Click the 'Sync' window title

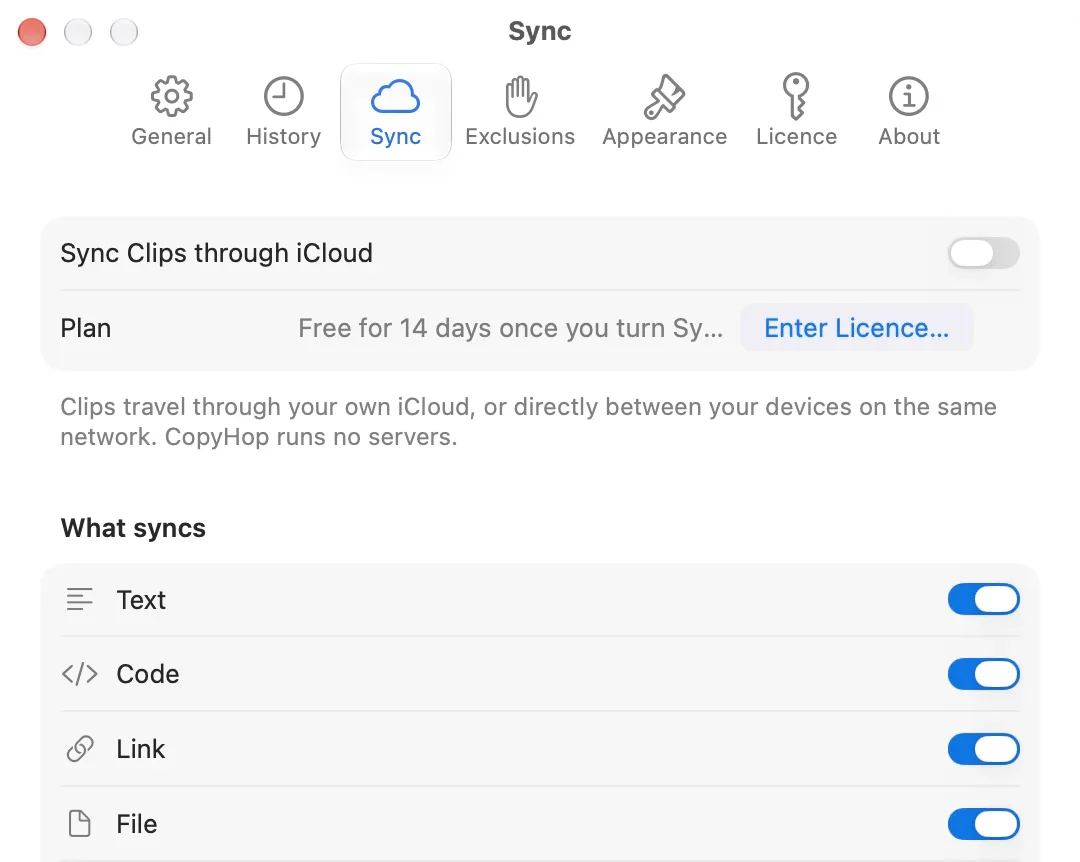(x=540, y=32)
